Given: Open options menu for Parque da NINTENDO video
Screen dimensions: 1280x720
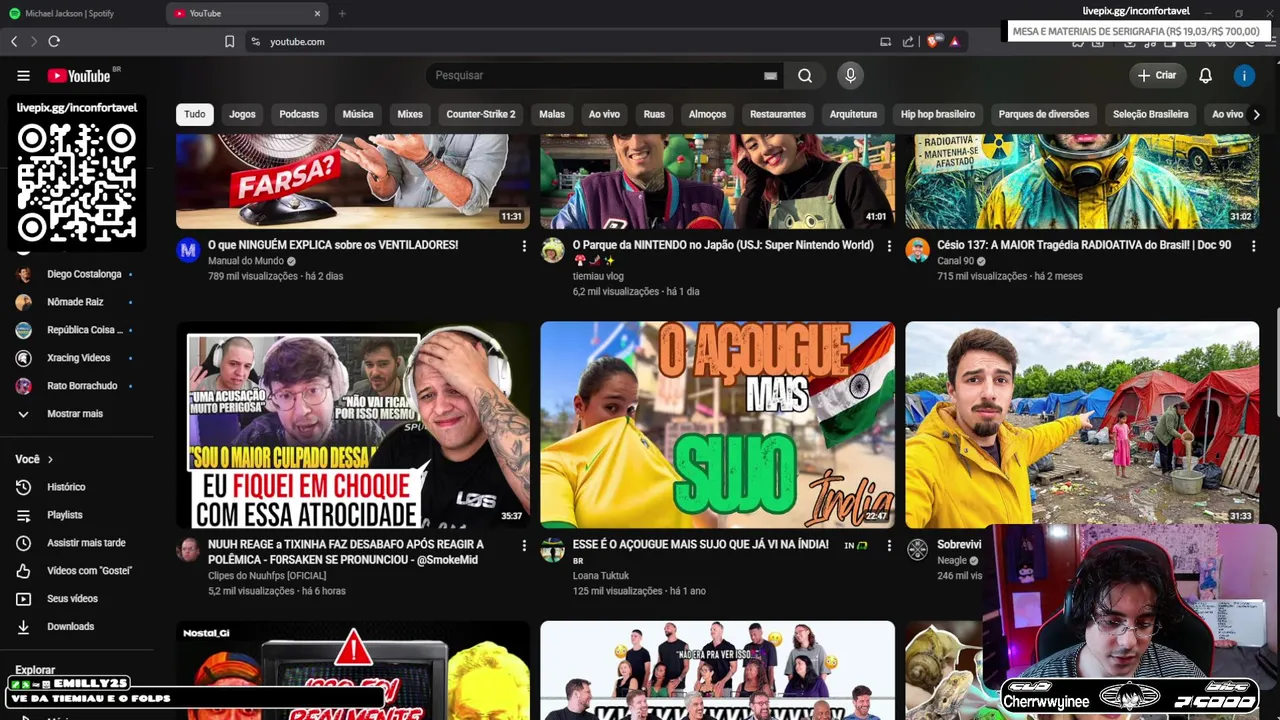Looking at the screenshot, I should pyautogui.click(x=889, y=246).
